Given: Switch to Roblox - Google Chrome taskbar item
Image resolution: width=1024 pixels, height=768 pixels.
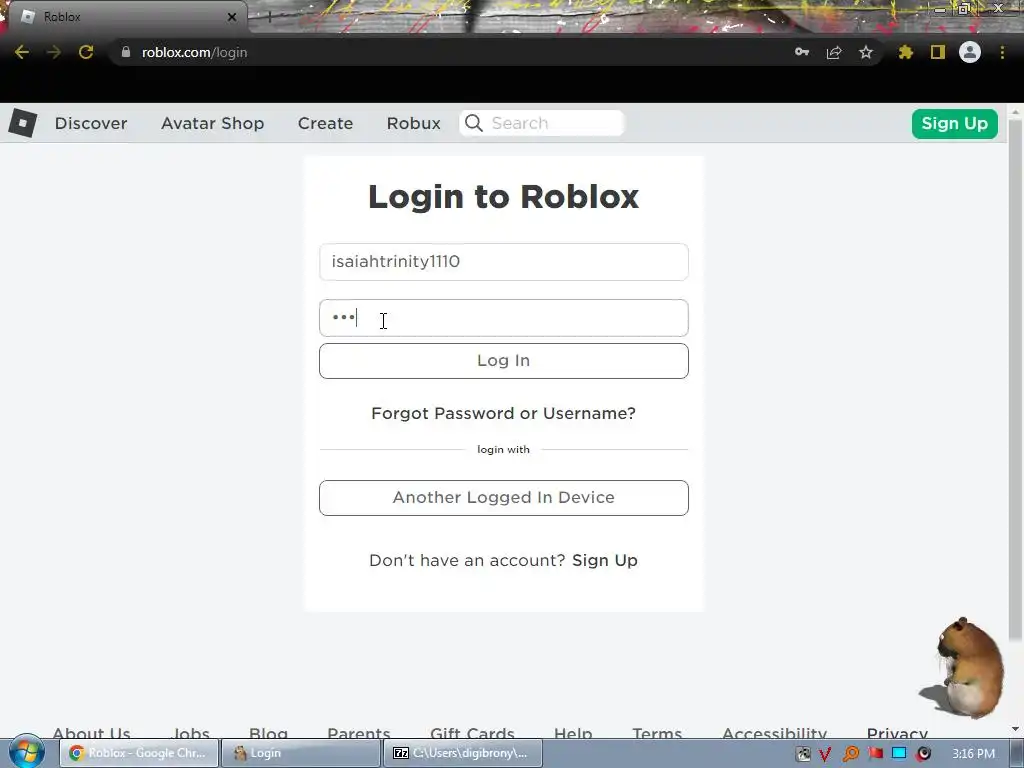Looking at the screenshot, I should (139, 753).
